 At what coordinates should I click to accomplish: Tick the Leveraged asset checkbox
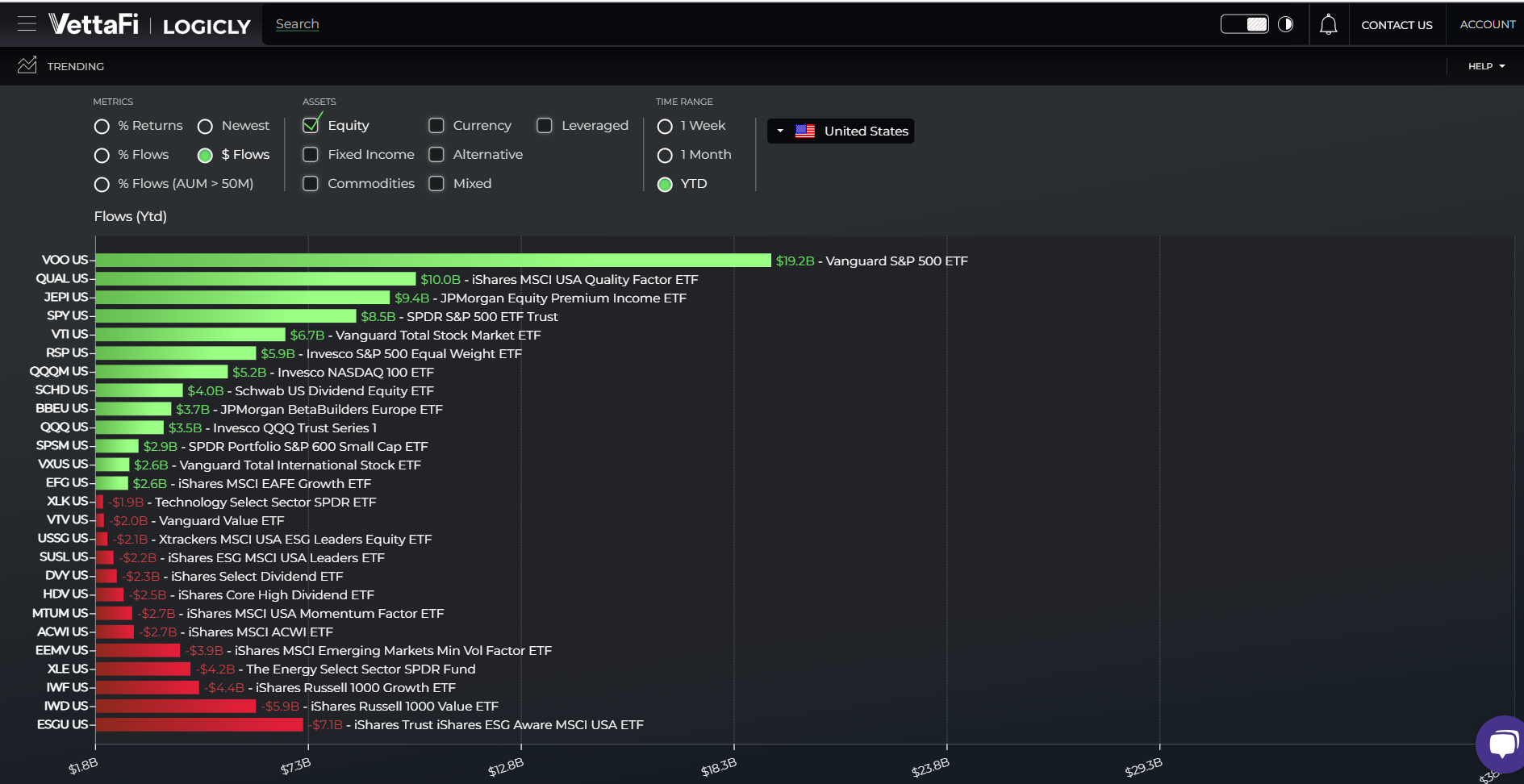(545, 125)
